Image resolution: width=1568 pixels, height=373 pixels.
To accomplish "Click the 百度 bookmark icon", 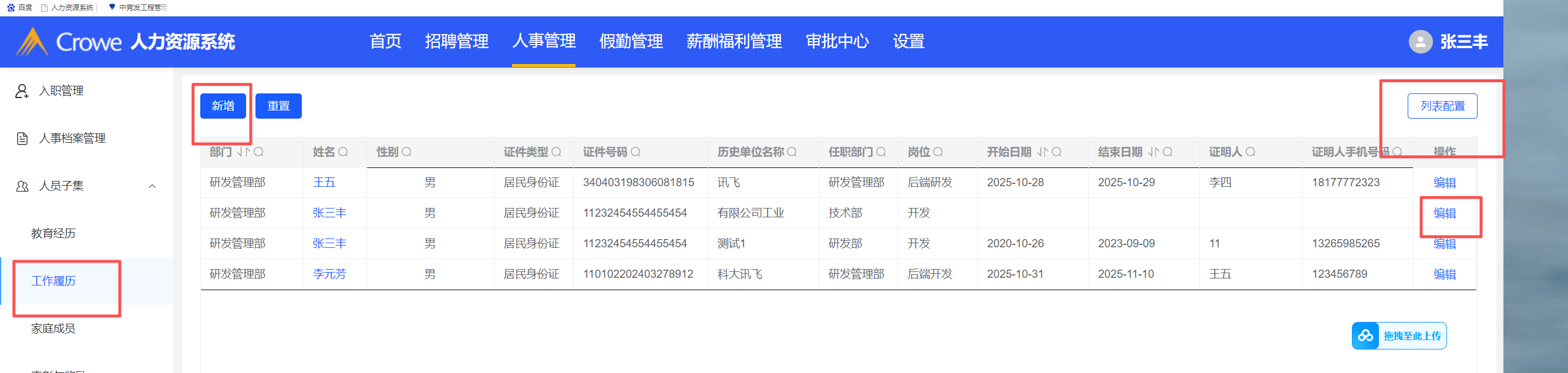I will point(11,7).
